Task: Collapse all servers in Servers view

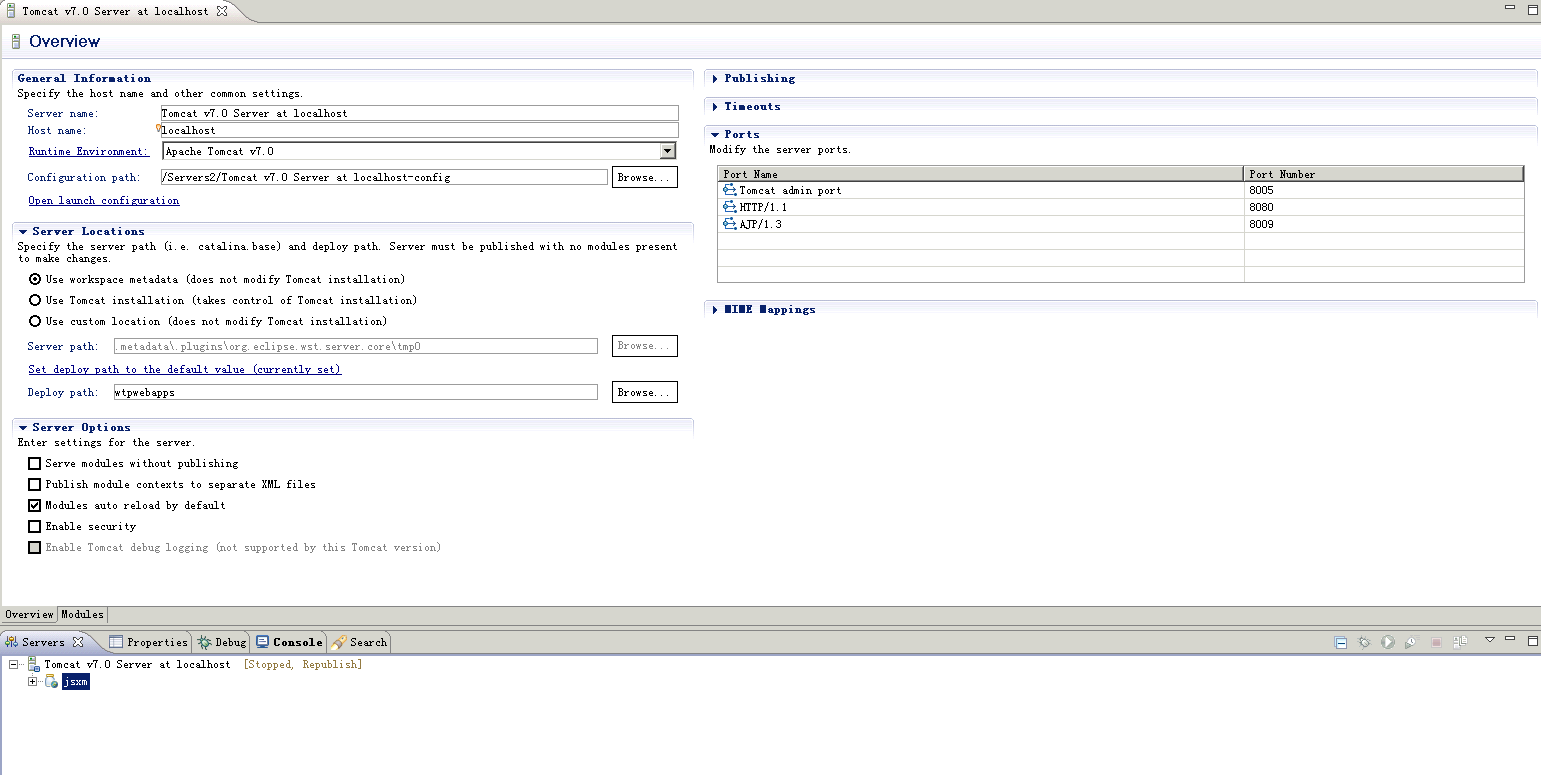Action: point(1341,642)
